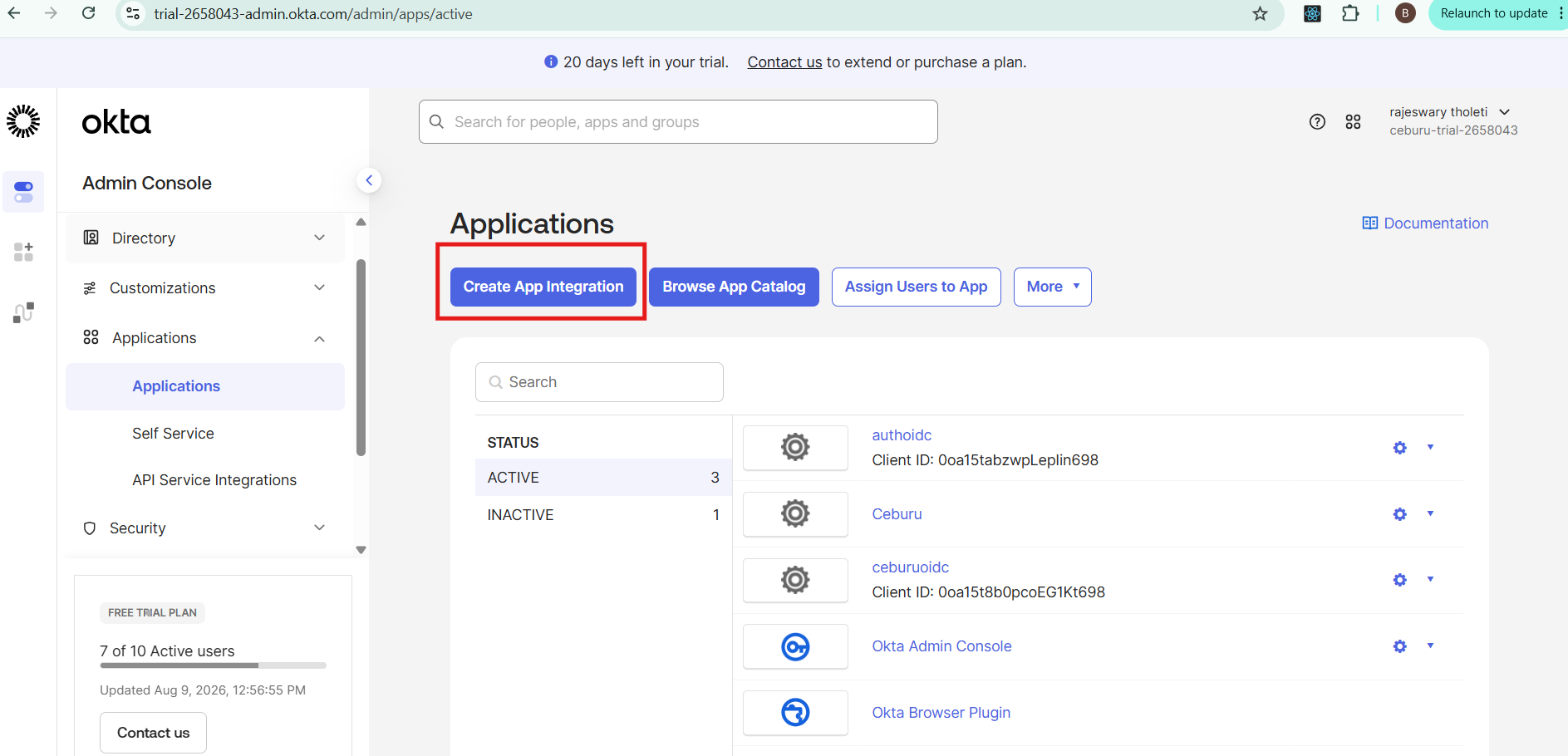Click the Contact us button in trial plan card

click(x=153, y=733)
